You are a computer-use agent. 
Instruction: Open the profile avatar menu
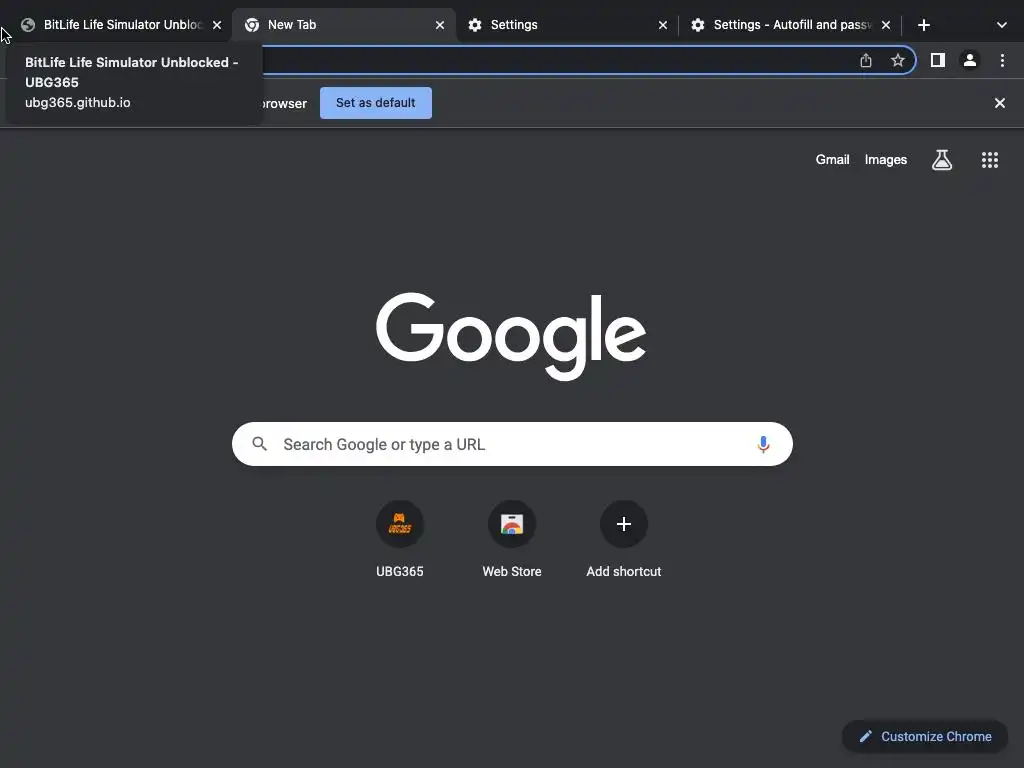(970, 61)
